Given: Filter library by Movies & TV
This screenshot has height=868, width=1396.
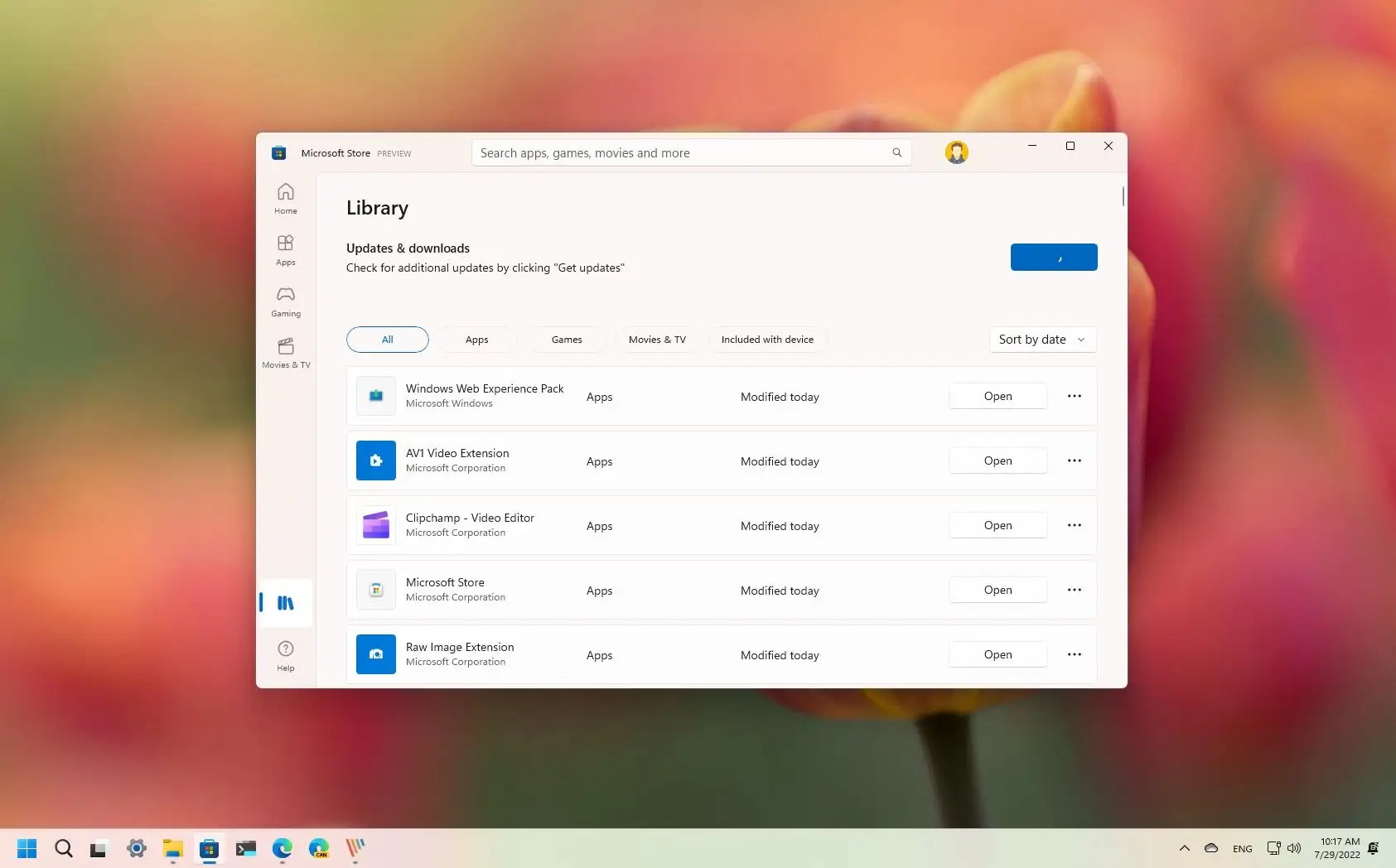Looking at the screenshot, I should (657, 340).
